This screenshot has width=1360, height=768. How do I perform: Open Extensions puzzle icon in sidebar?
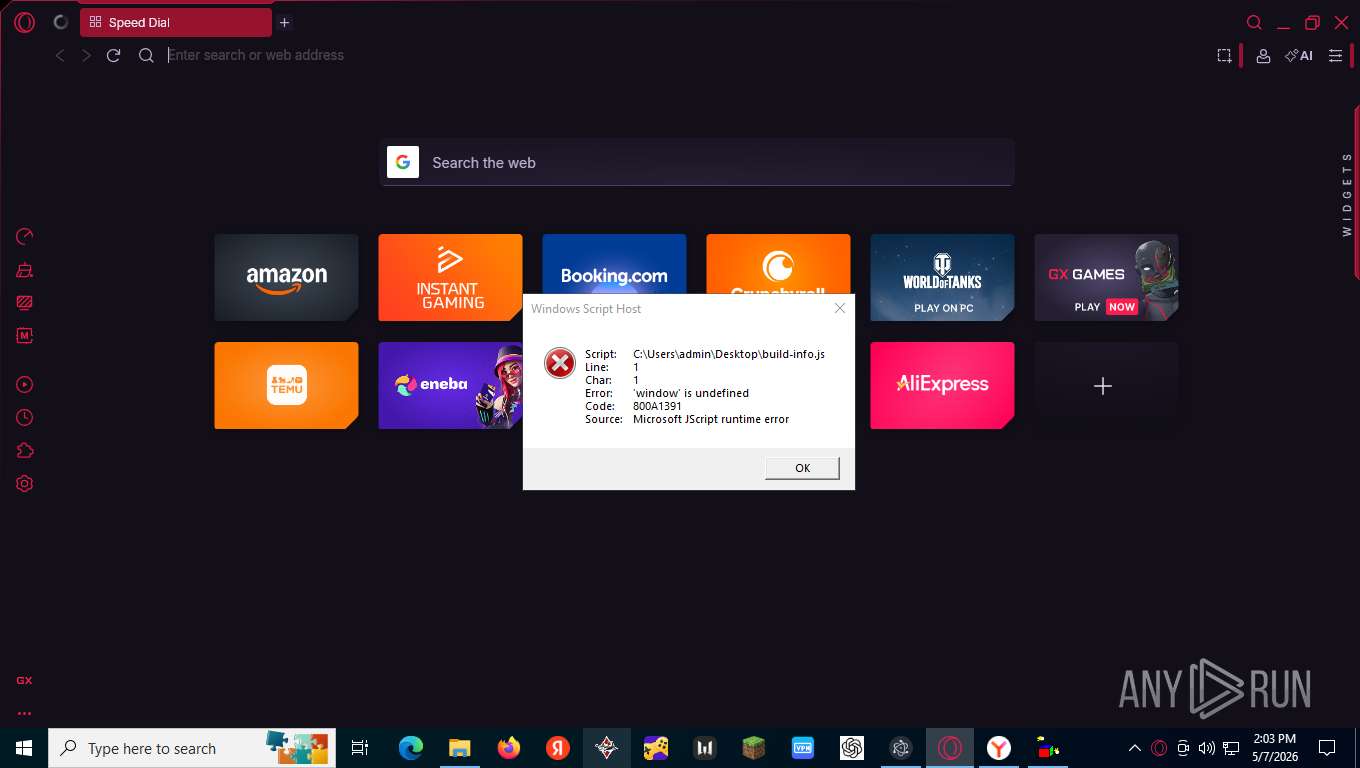tap(25, 451)
